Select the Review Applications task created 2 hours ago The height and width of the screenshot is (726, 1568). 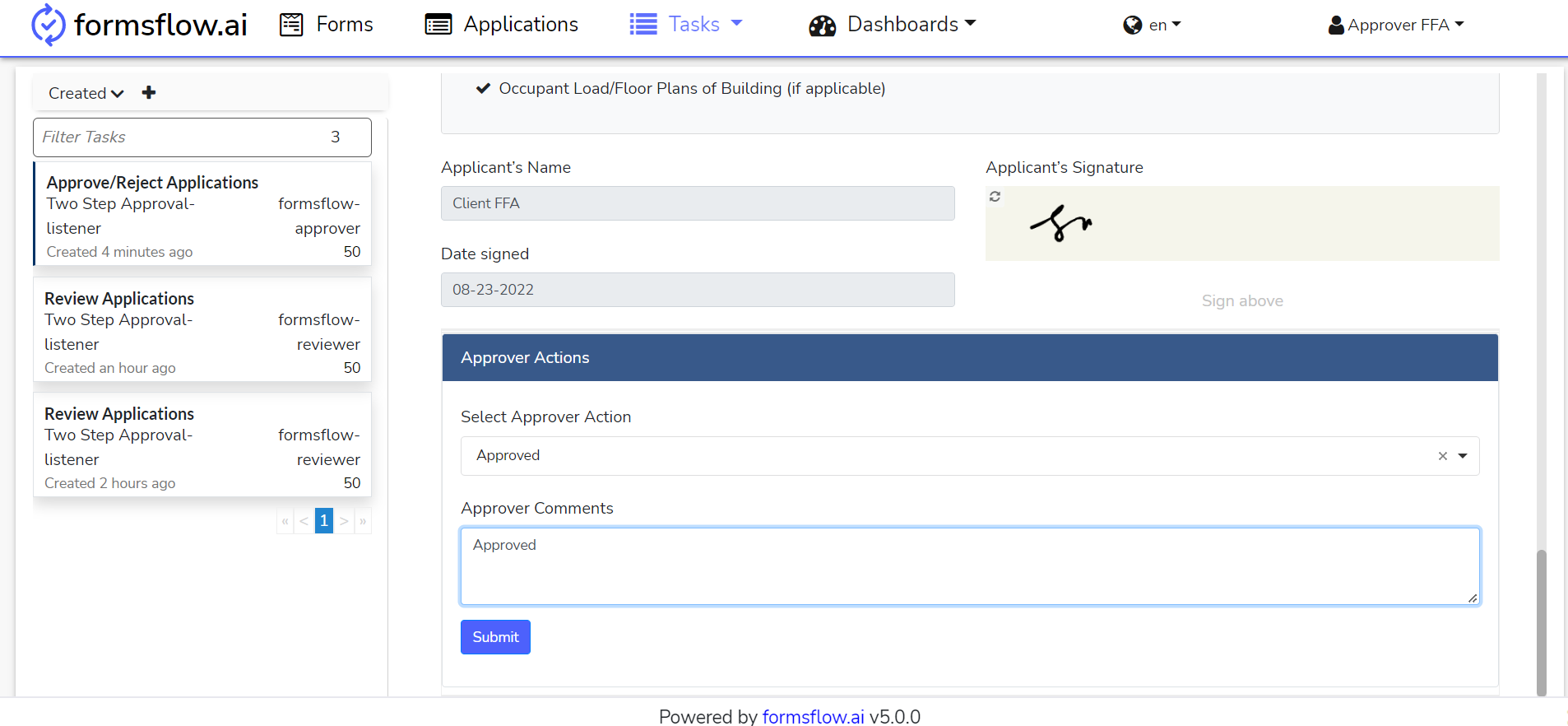(x=202, y=444)
